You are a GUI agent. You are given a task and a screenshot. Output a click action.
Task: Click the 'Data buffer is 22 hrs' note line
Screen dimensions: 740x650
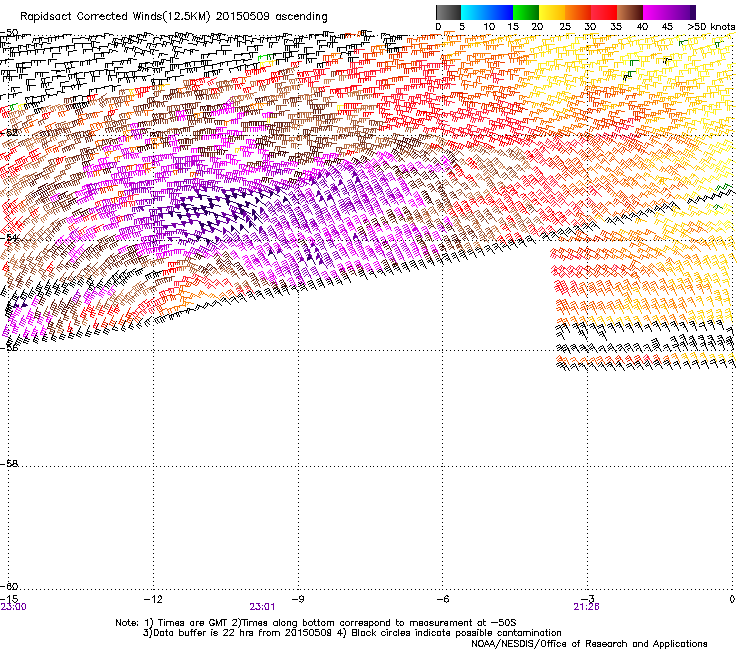(x=352, y=633)
